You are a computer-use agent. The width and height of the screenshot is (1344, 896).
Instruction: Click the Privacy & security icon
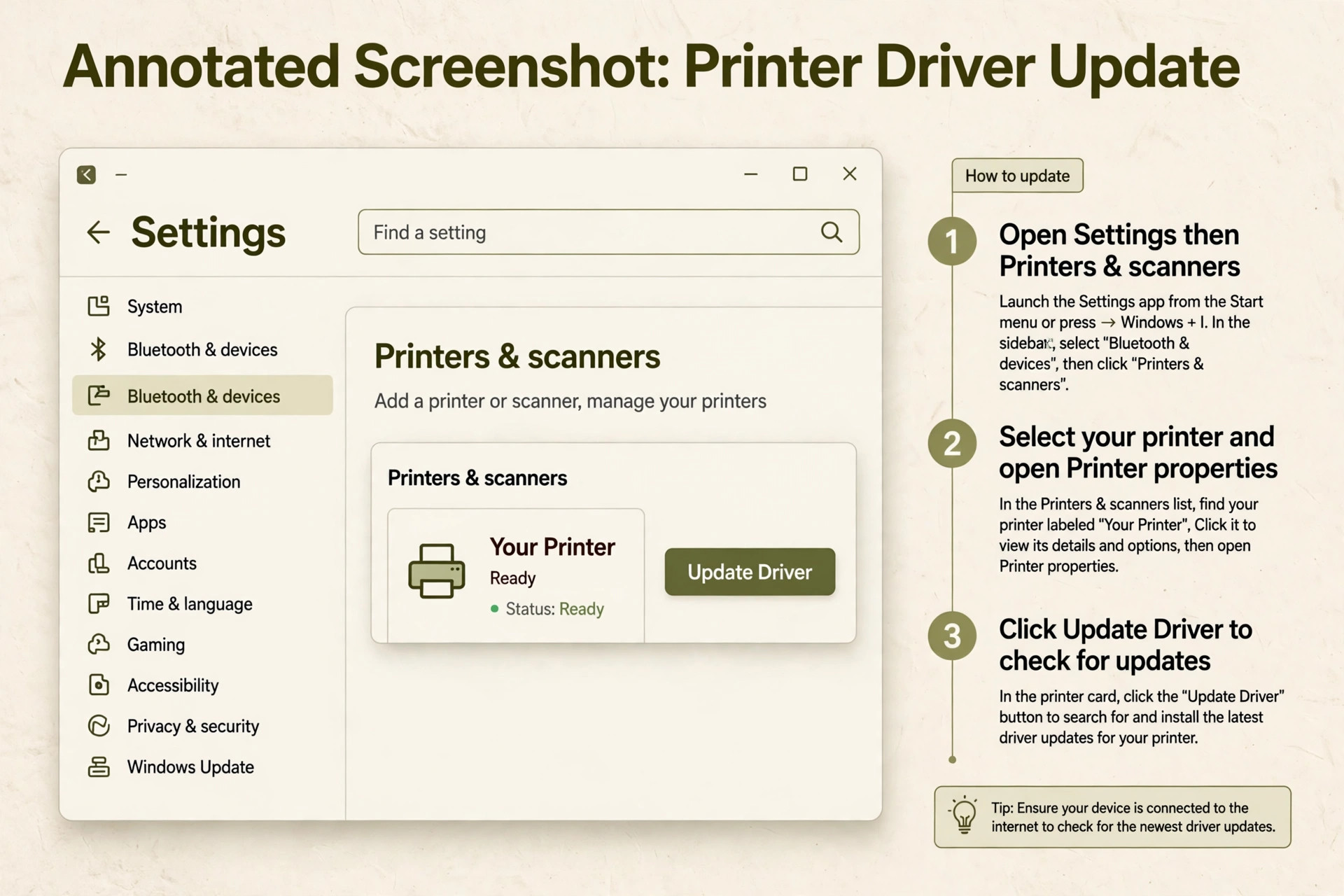[99, 726]
